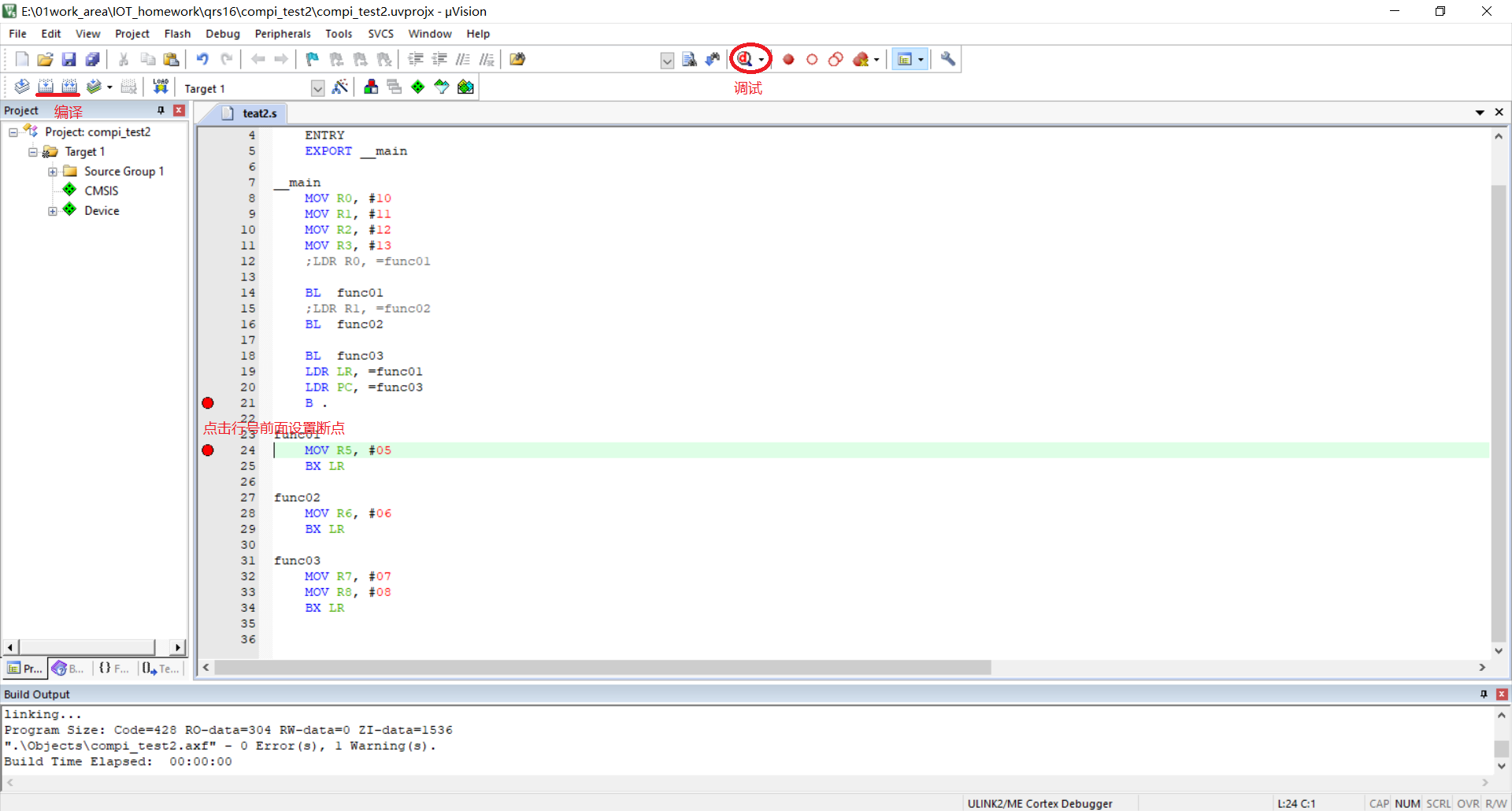1512x811 pixels.
Task: Download to flash LOAD icon
Action: pos(161,87)
